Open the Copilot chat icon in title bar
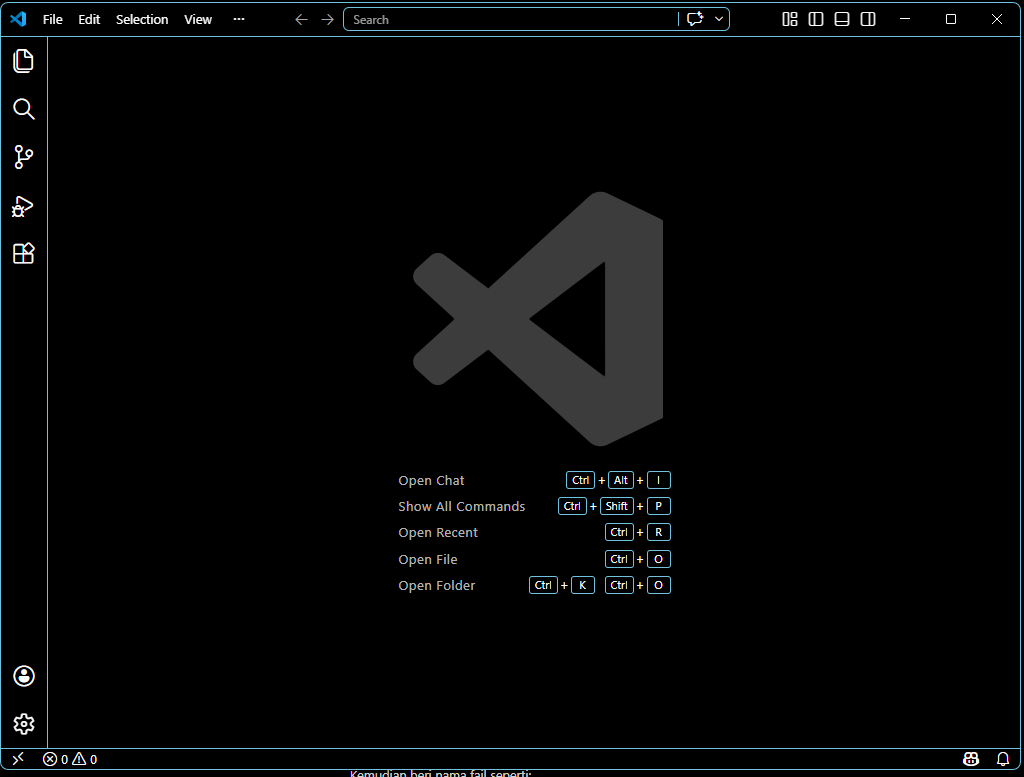1024x777 pixels. (695, 19)
